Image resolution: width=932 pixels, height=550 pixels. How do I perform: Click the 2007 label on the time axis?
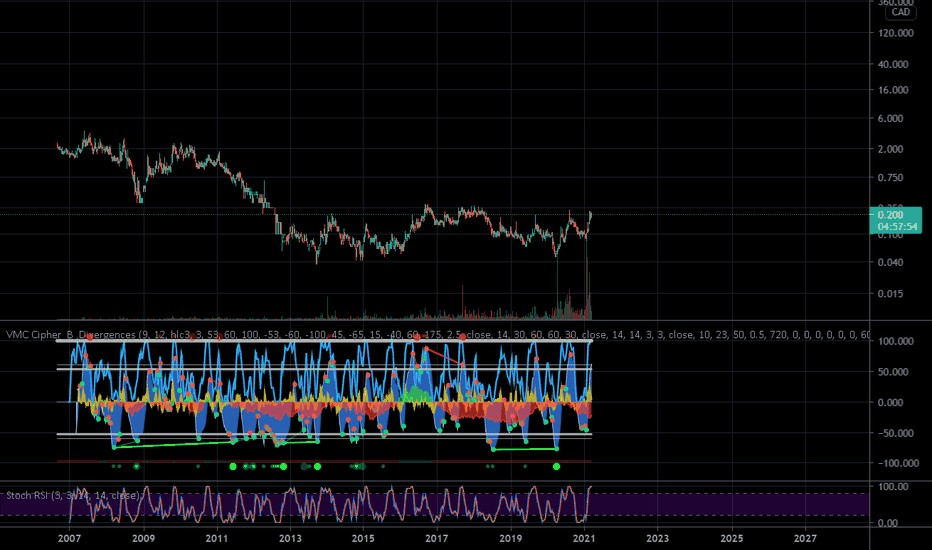pos(70,538)
